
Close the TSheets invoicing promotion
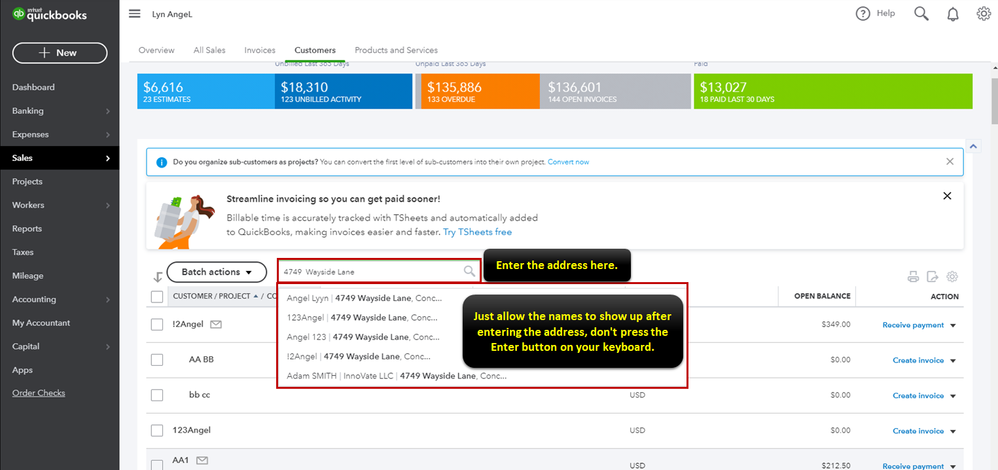[x=947, y=196]
